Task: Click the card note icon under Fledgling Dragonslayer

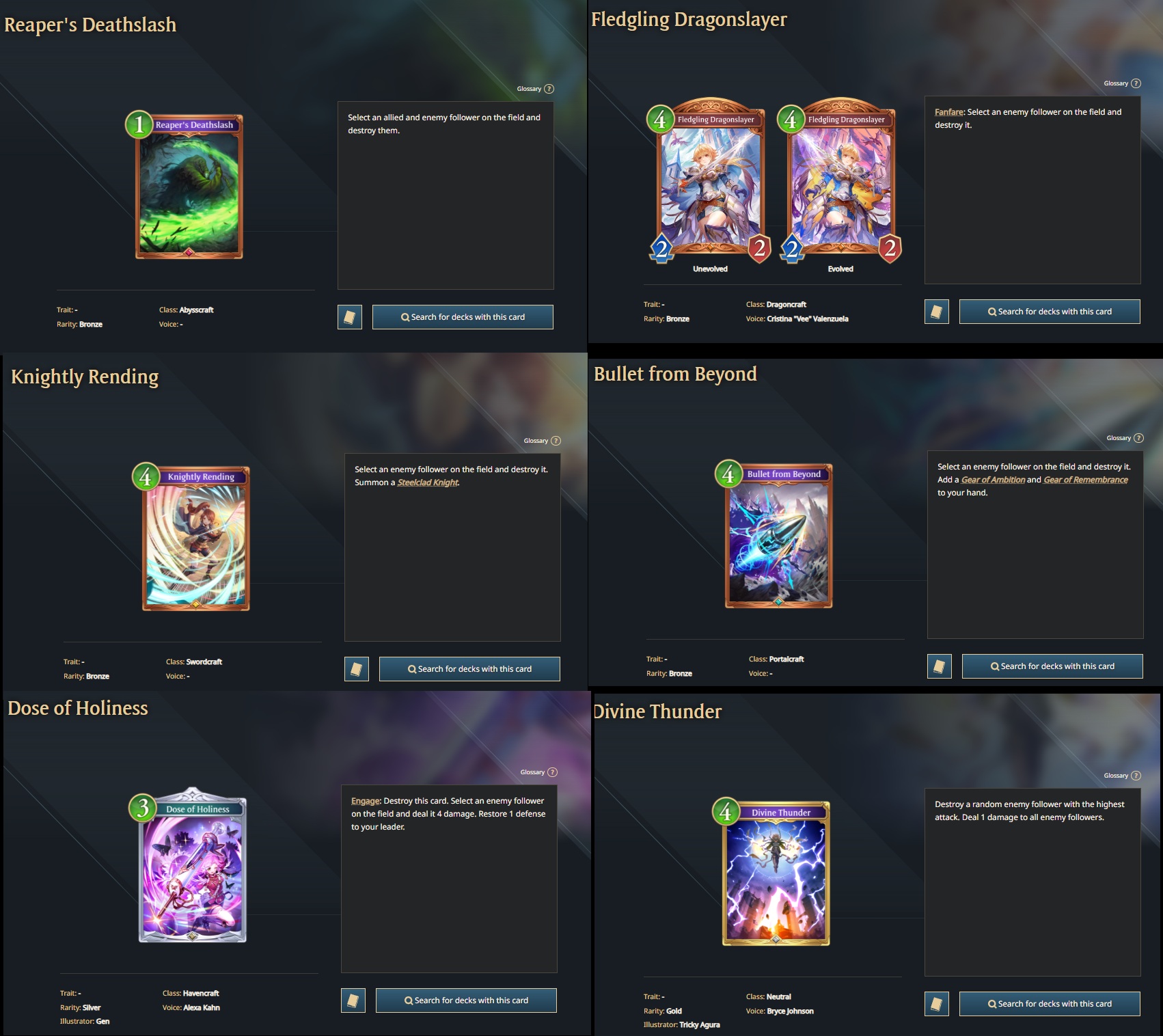Action: [937, 312]
